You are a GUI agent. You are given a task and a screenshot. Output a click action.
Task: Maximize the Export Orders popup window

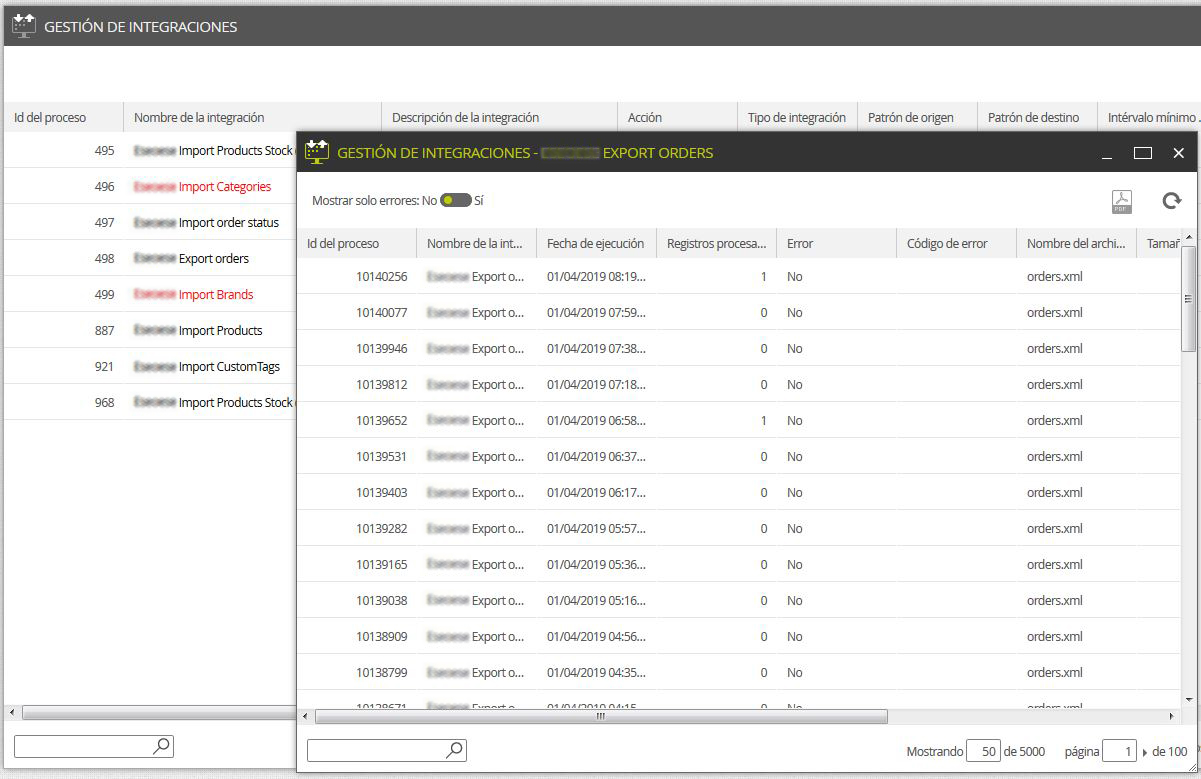click(1143, 153)
